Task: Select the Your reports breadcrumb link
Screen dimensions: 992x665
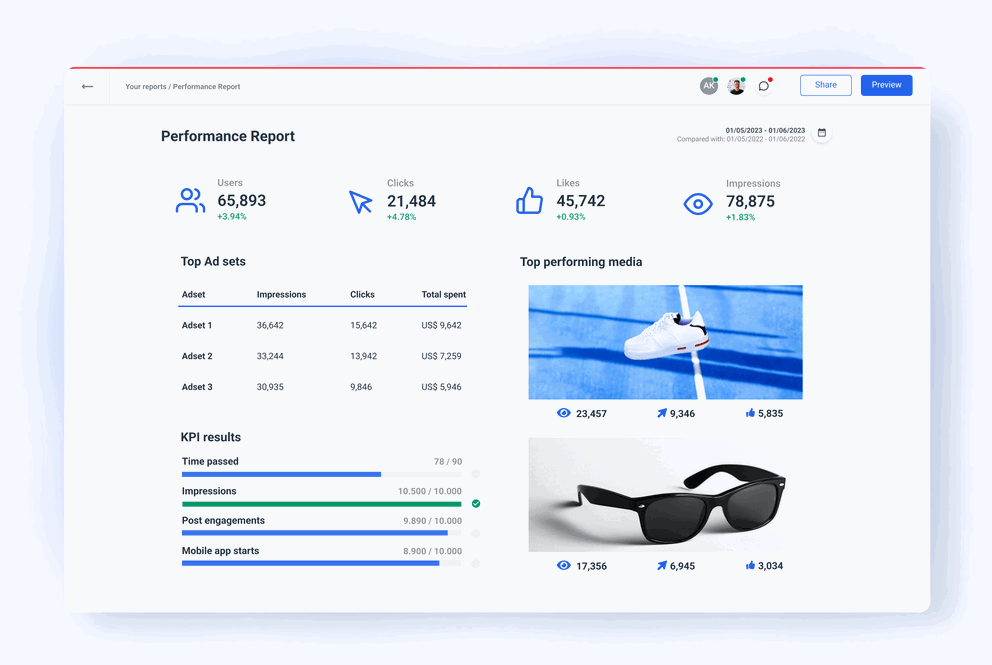Action: coord(144,86)
